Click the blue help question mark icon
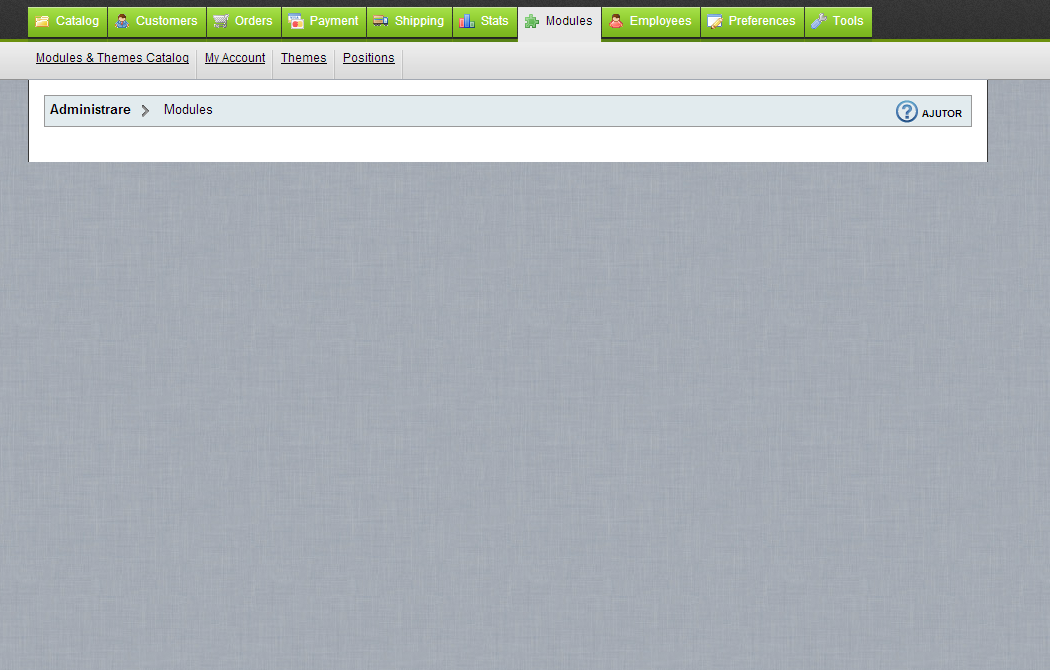 [x=907, y=112]
